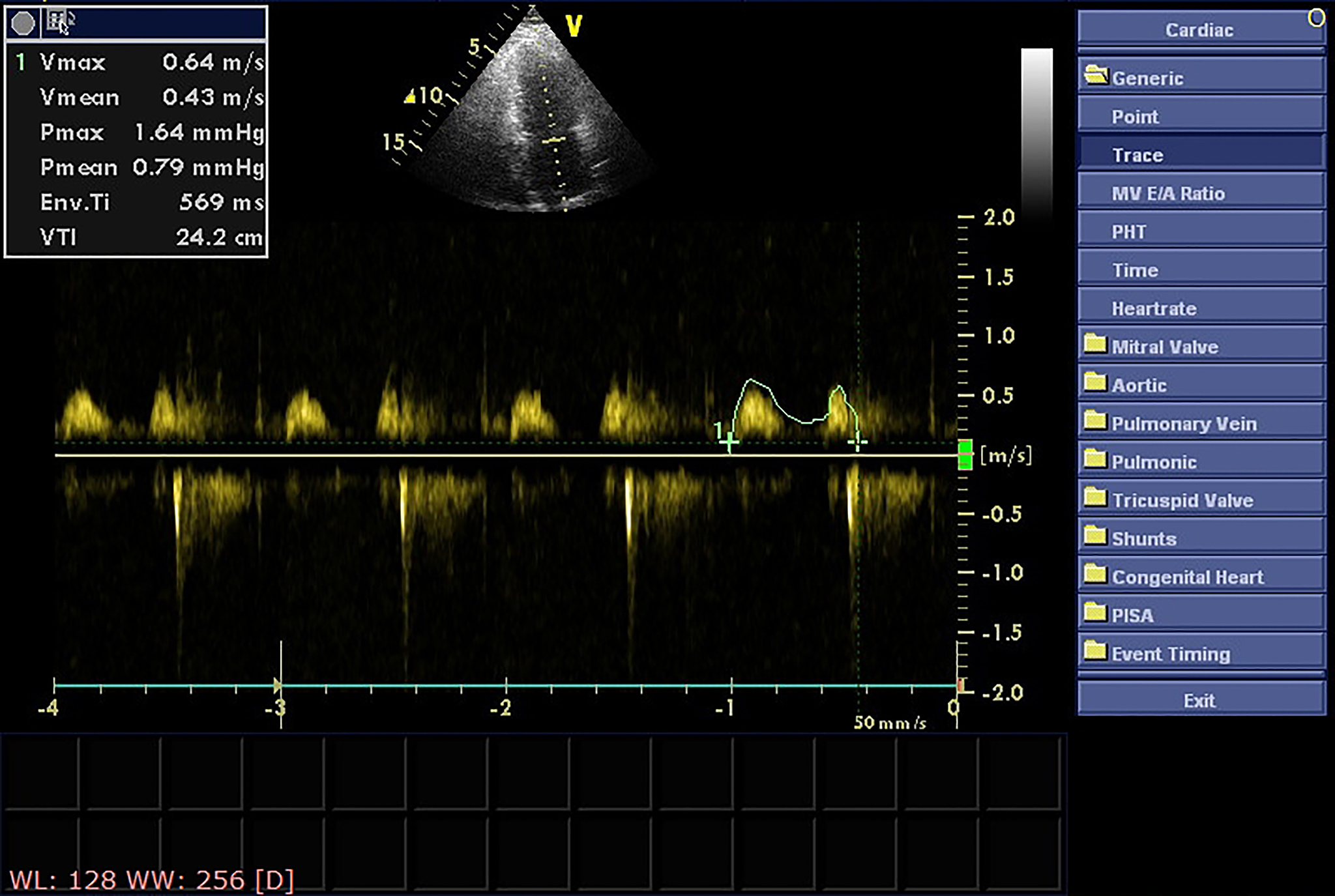Image resolution: width=1335 pixels, height=896 pixels.
Task: Choose MV E/A Ratio measurement
Action: click(1201, 194)
